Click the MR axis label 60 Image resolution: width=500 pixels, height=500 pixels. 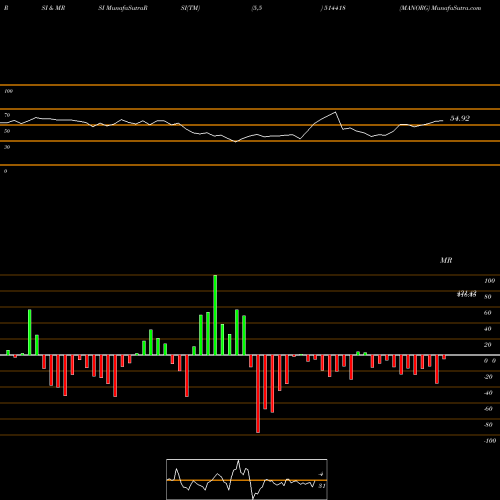coord(487,313)
